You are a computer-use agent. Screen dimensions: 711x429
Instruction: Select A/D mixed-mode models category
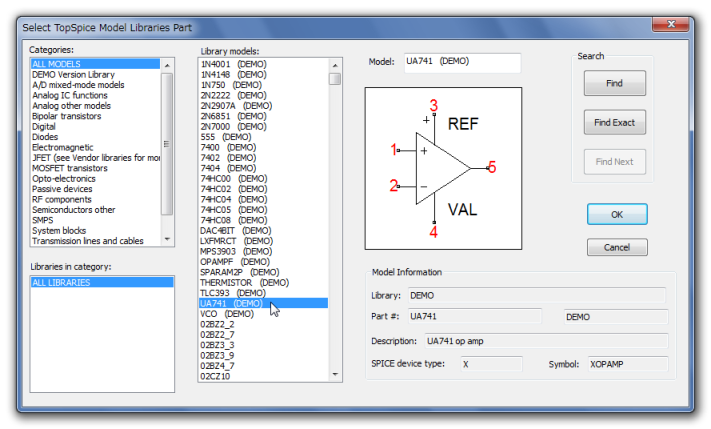pos(95,85)
